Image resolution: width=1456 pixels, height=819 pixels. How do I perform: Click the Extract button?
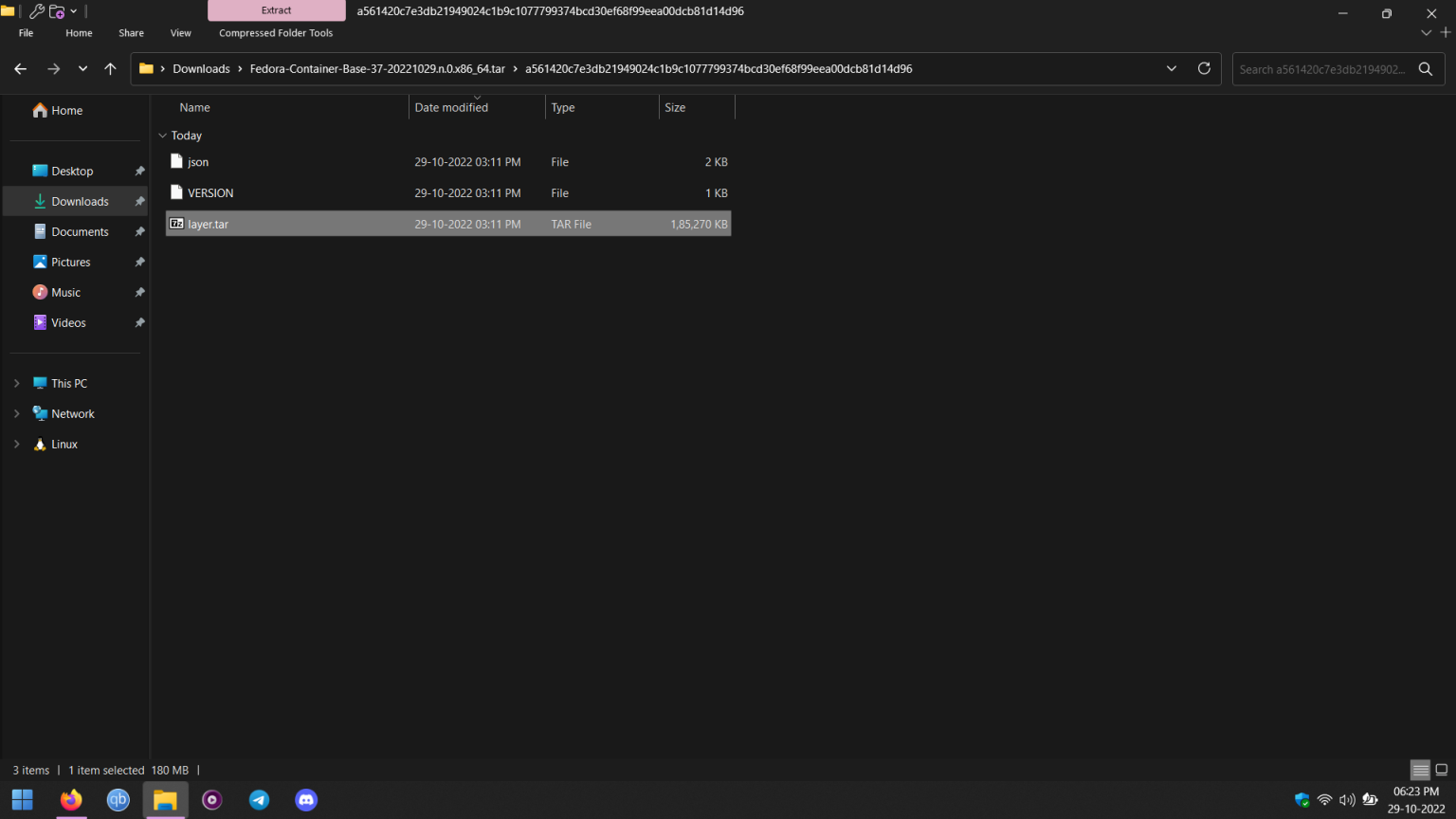point(275,10)
